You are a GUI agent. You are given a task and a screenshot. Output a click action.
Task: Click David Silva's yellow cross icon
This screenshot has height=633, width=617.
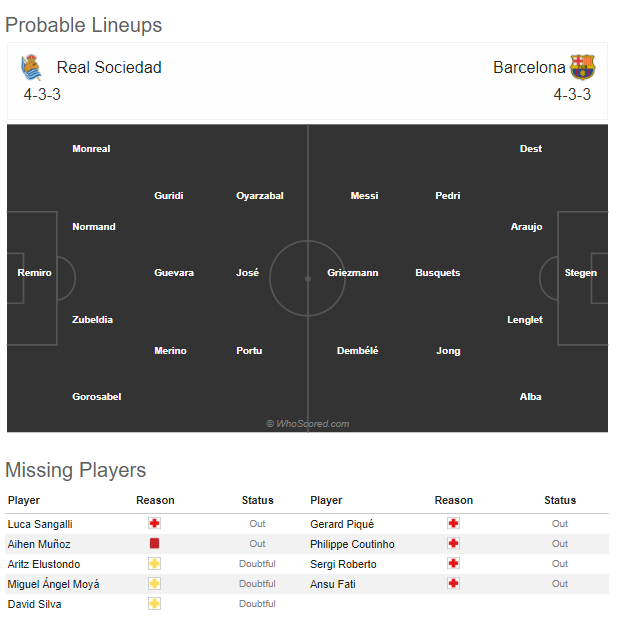point(154,604)
